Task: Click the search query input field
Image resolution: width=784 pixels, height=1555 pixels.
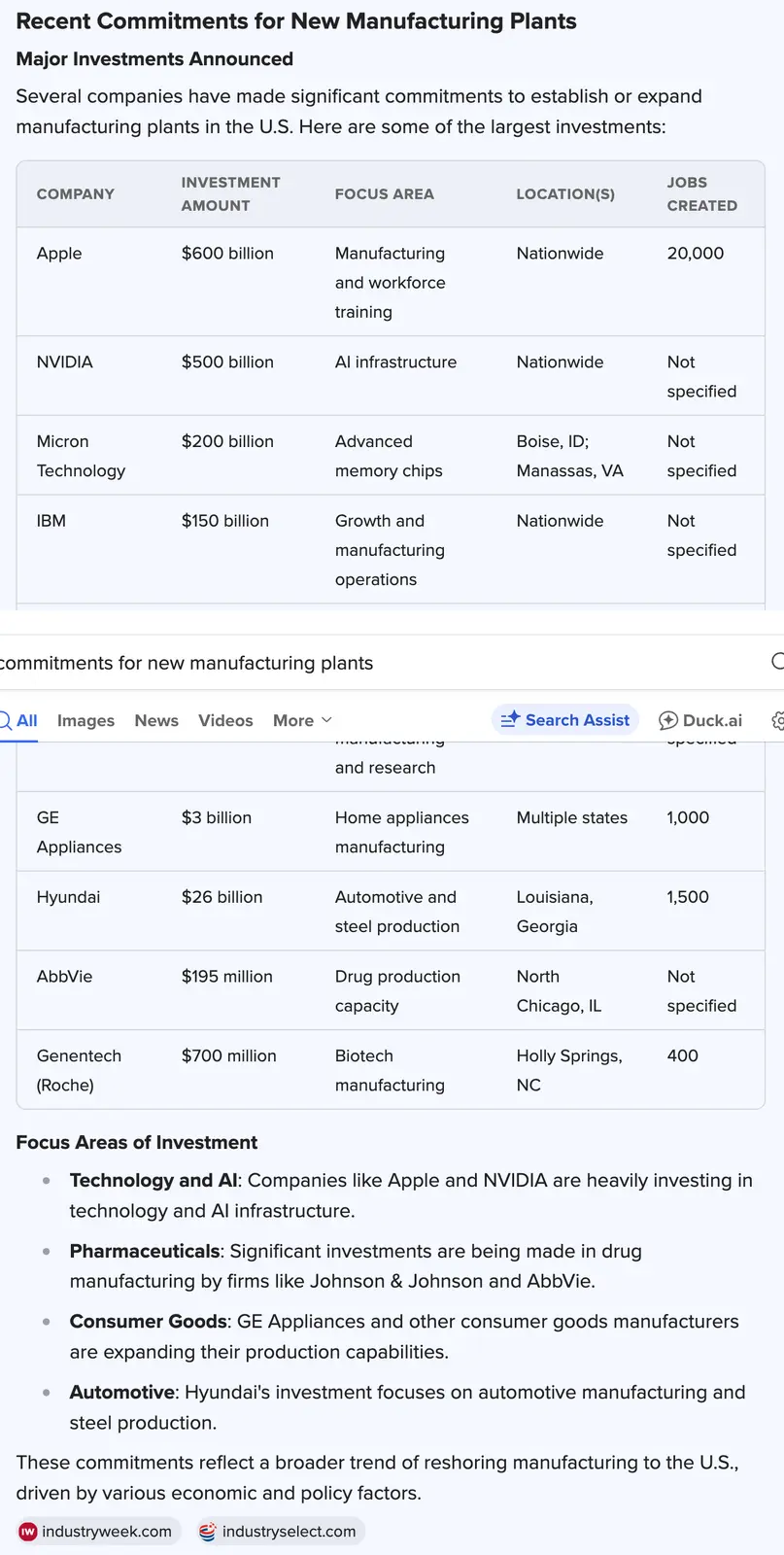Action: (369, 663)
